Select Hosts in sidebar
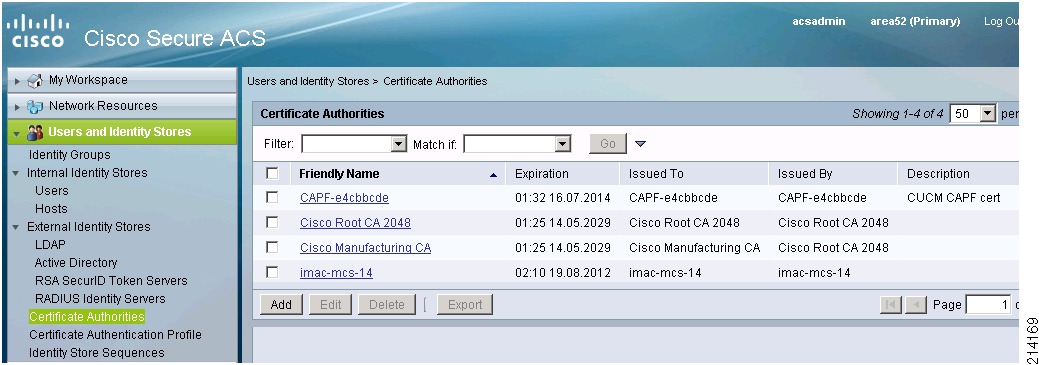The image size is (1039, 365). 51,209
